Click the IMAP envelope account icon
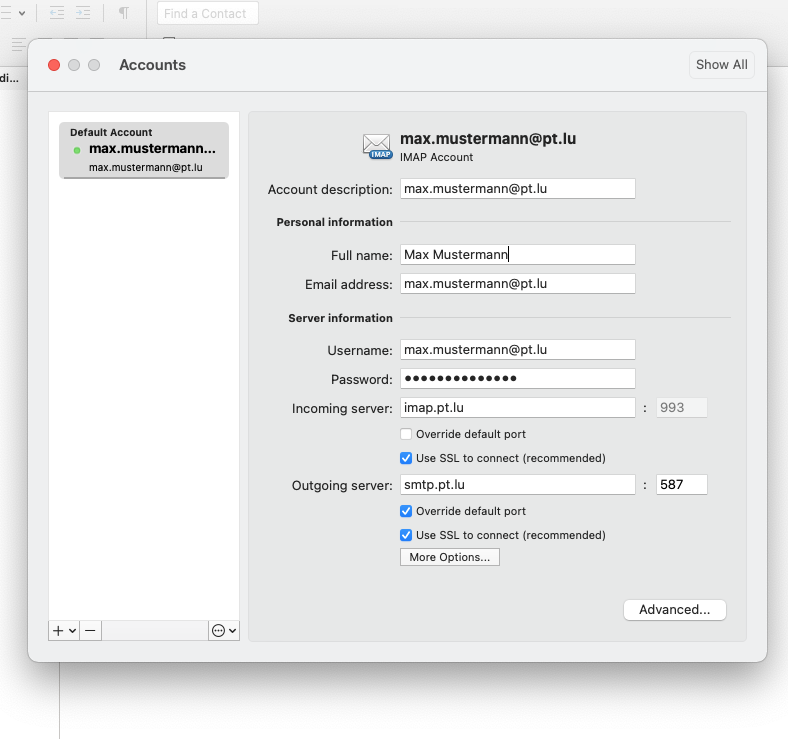The image size is (788, 739). [x=377, y=146]
